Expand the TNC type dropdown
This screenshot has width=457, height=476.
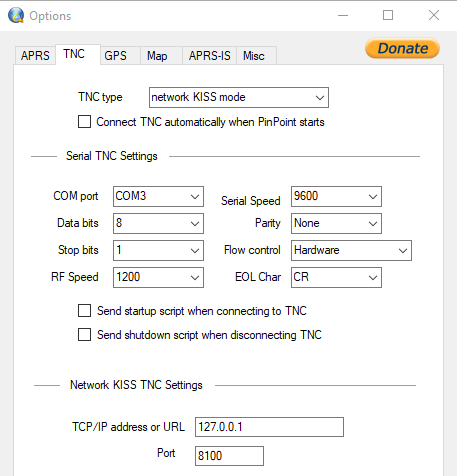(x=239, y=97)
